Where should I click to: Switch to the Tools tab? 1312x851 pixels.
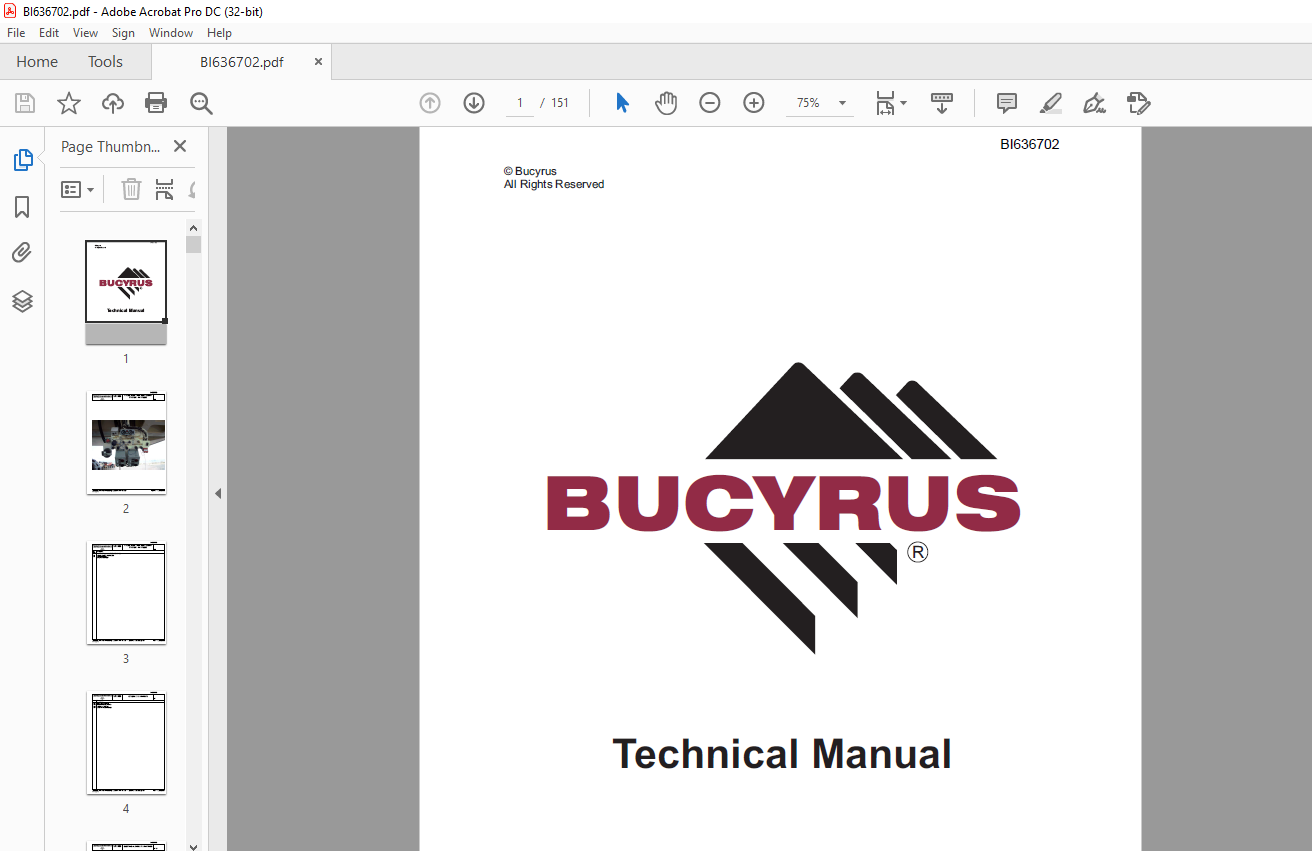coord(105,62)
